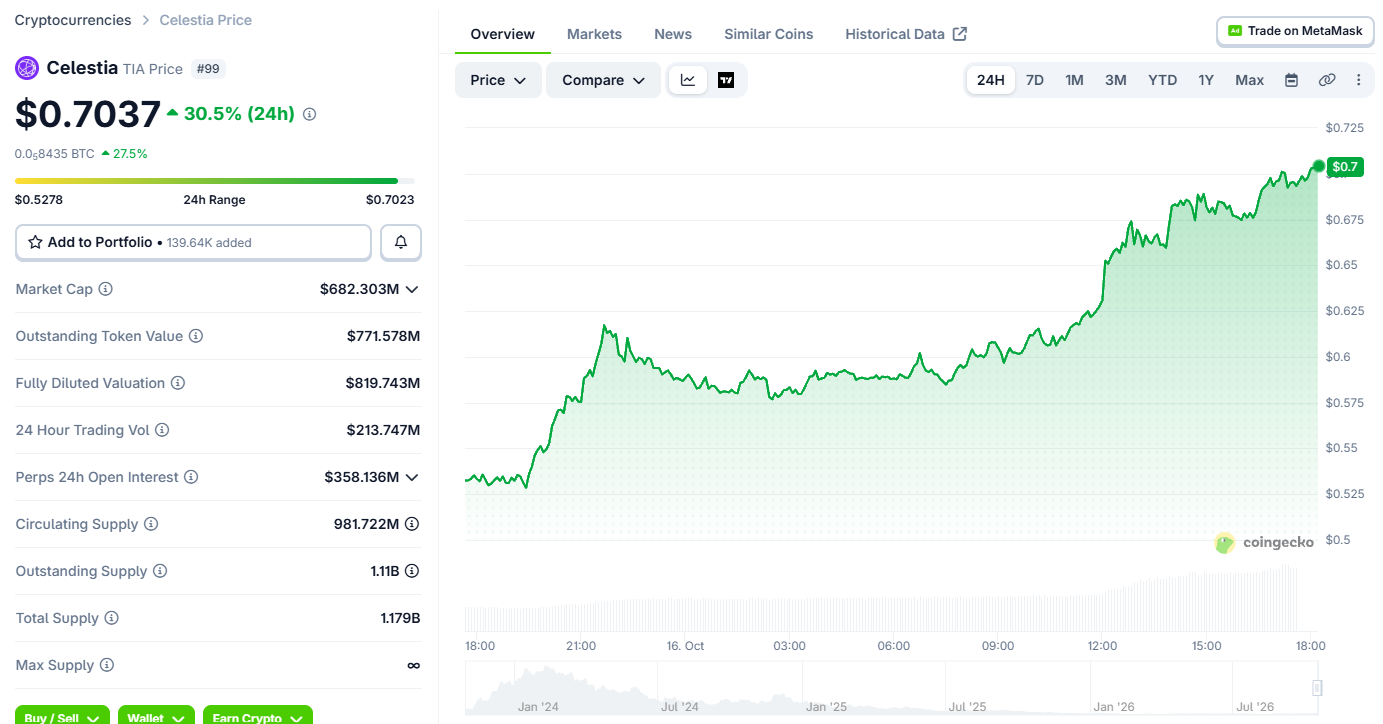The image size is (1383, 724).
Task: Open info beside the 981.722M circulating value
Action: 412,524
